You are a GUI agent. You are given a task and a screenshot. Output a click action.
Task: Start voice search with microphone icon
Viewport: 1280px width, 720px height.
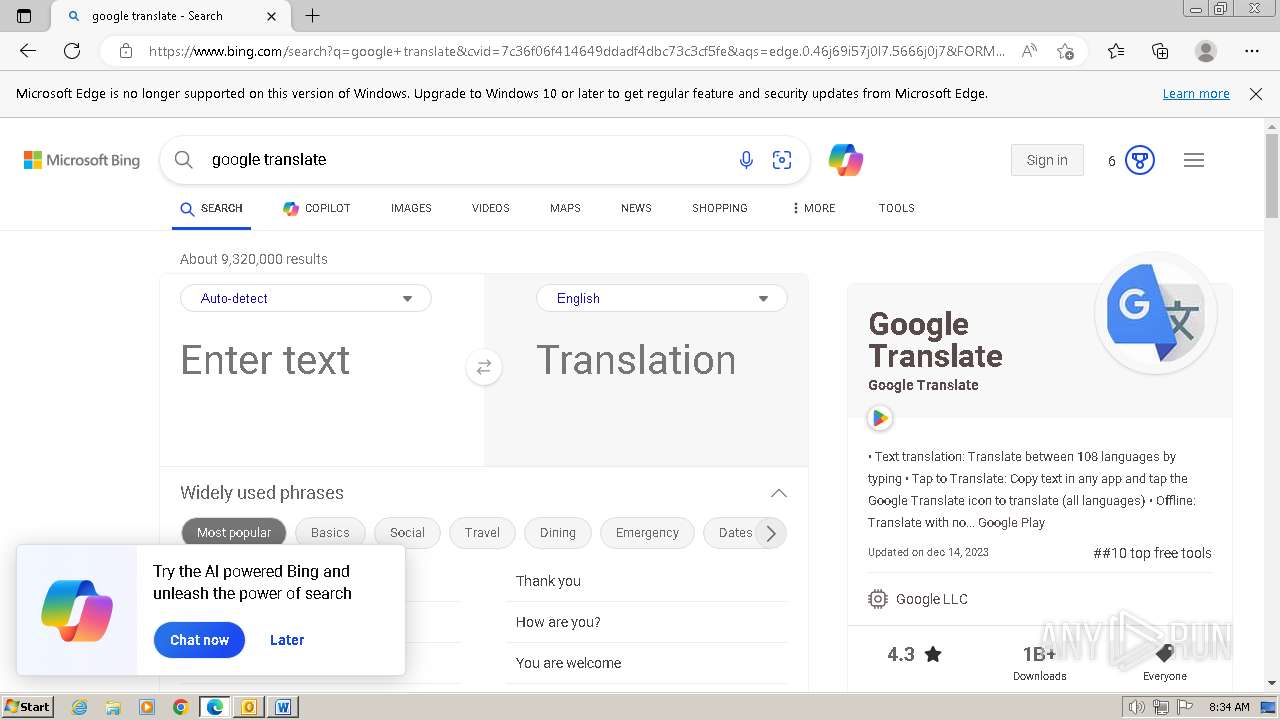tap(746, 160)
